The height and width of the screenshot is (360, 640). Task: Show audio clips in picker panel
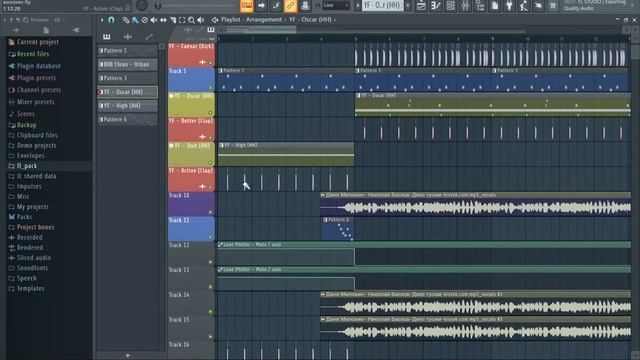tap(127, 37)
